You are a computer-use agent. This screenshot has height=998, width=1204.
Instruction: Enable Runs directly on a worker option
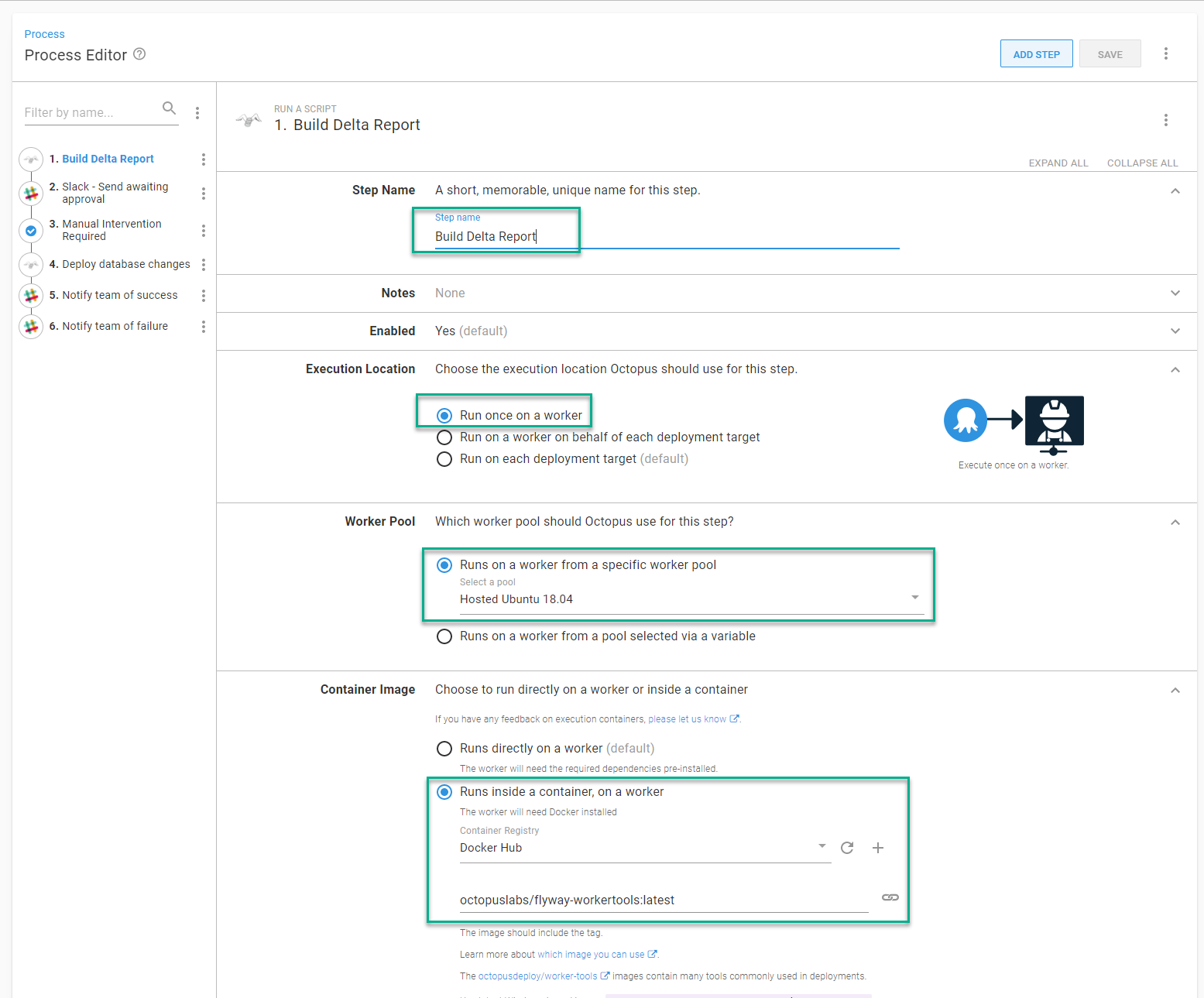[x=444, y=748]
